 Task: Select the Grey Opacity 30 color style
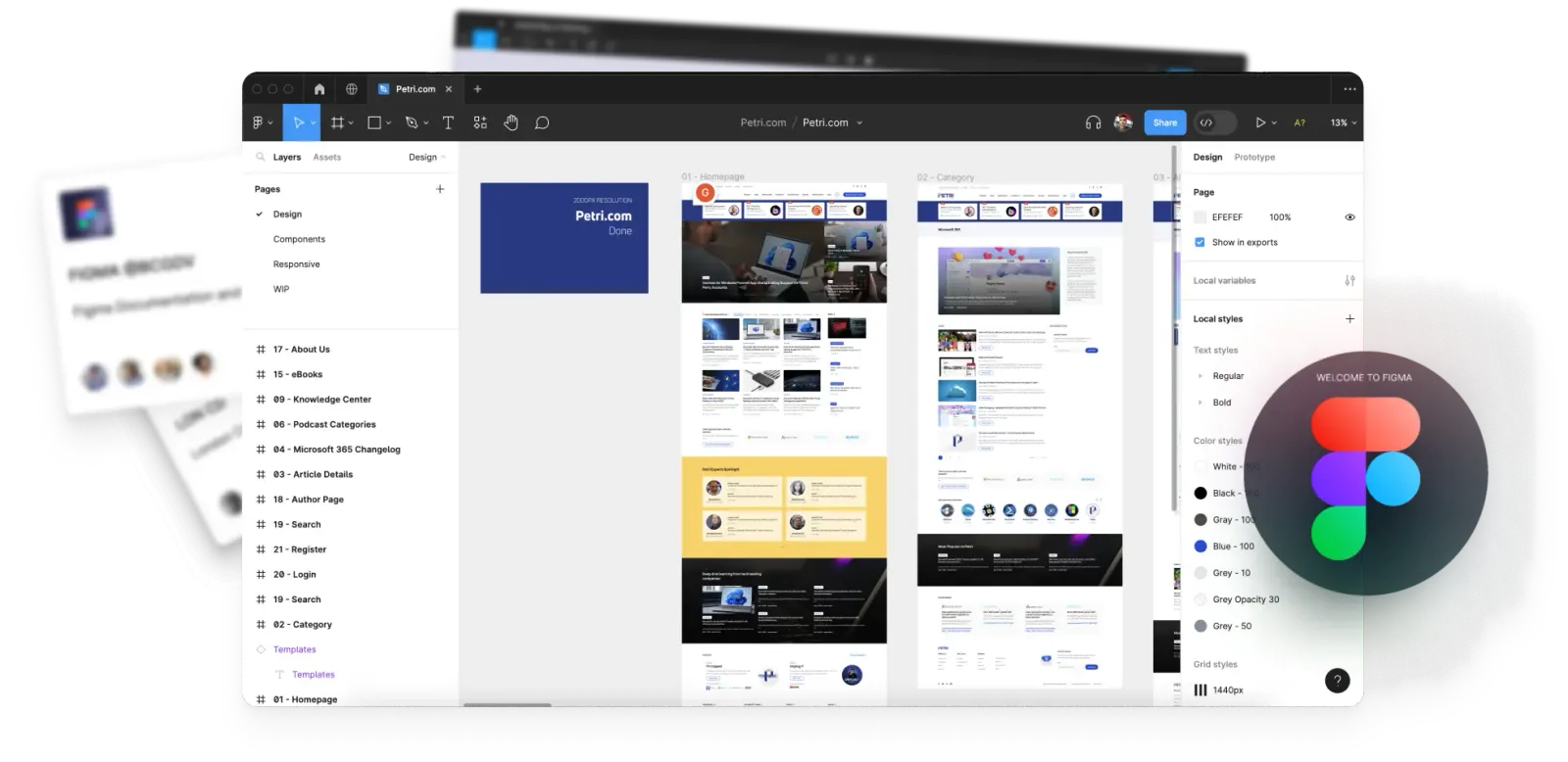pos(1237,599)
